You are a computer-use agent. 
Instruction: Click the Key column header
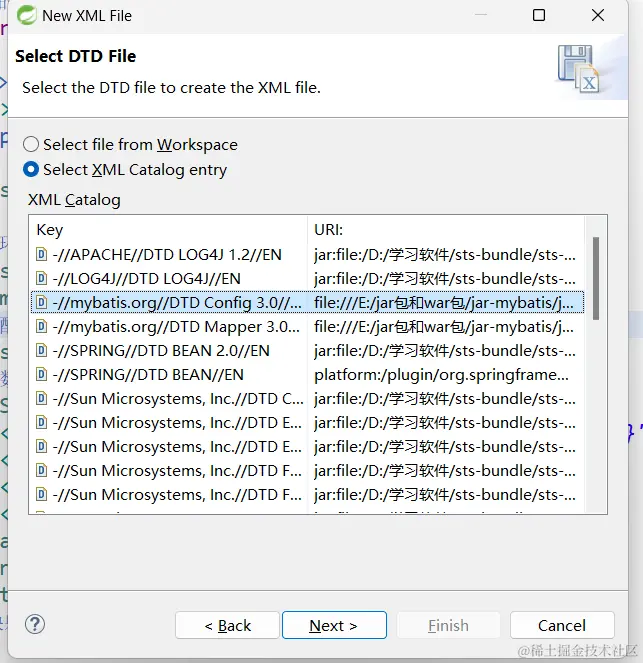[x=50, y=229]
